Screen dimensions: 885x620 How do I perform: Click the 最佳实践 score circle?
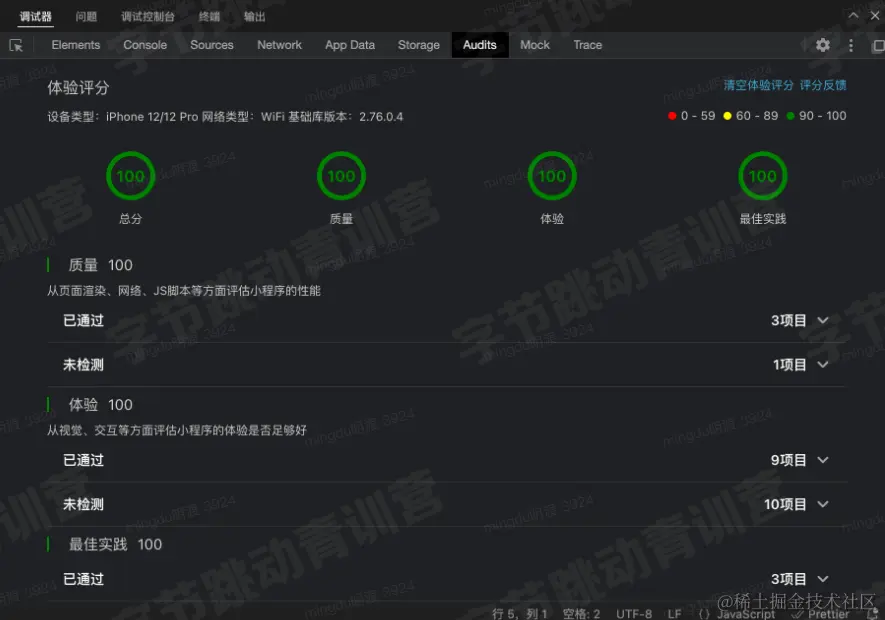click(x=762, y=175)
